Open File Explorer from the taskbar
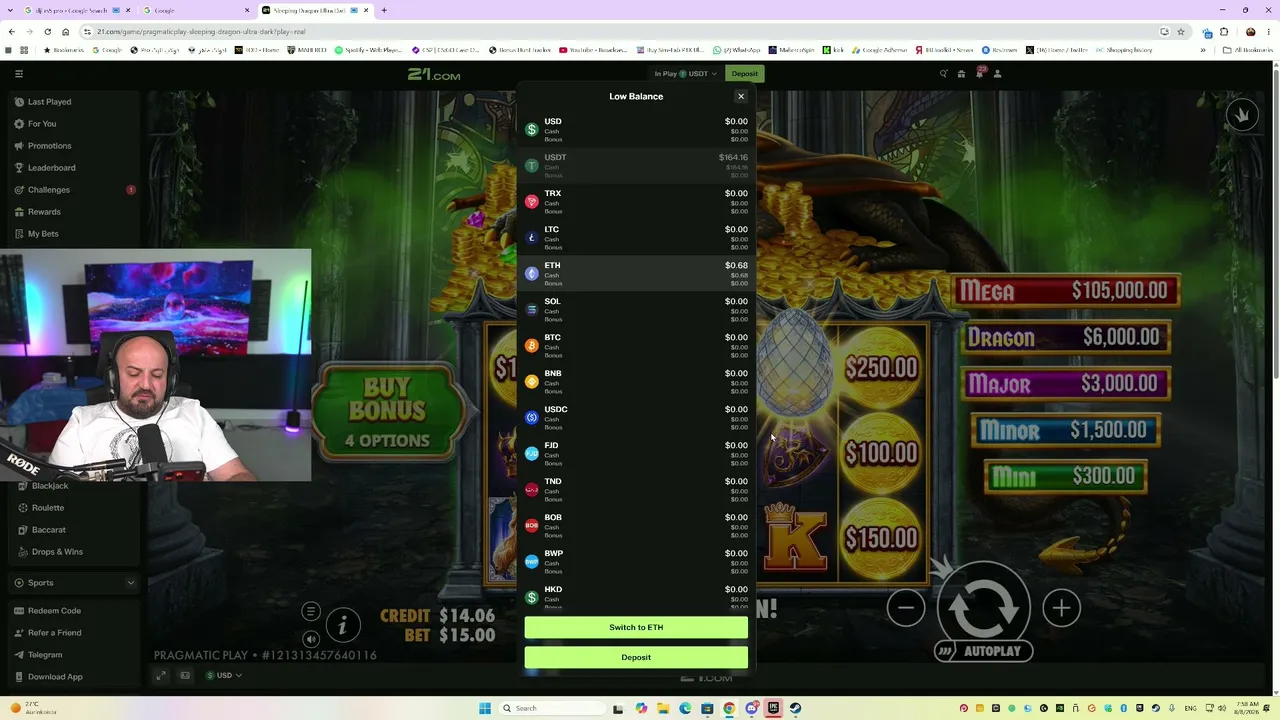 (663, 708)
